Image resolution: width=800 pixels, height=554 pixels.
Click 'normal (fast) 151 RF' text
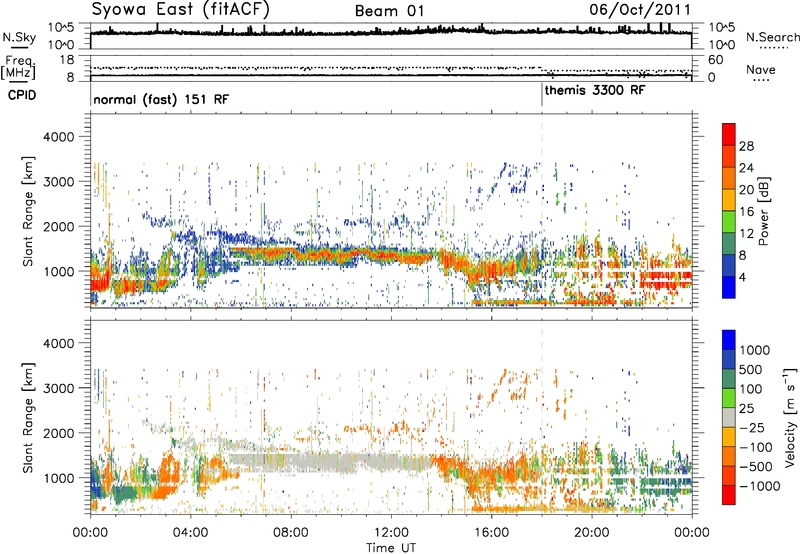click(161, 99)
